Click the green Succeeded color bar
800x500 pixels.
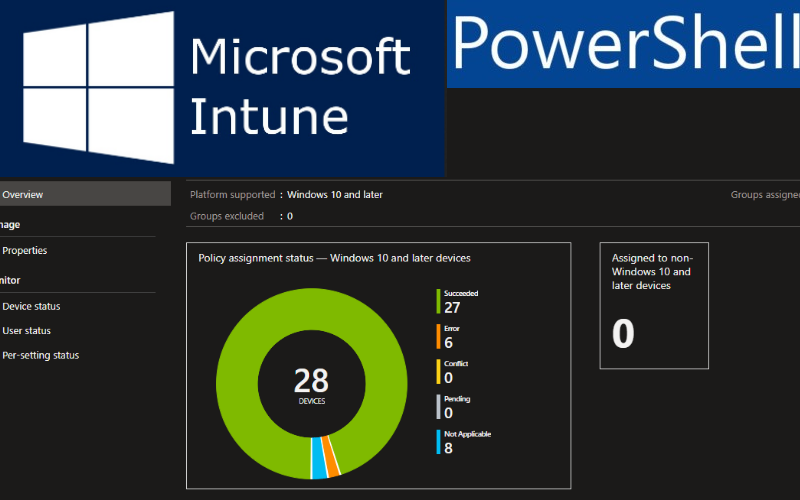click(x=438, y=302)
